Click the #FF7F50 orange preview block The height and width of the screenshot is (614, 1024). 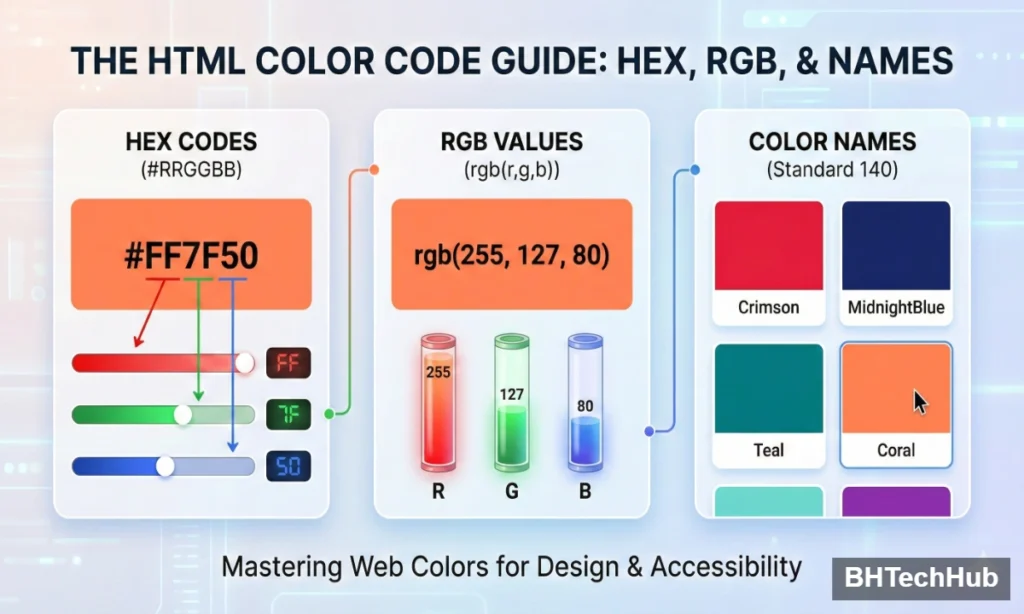point(190,253)
